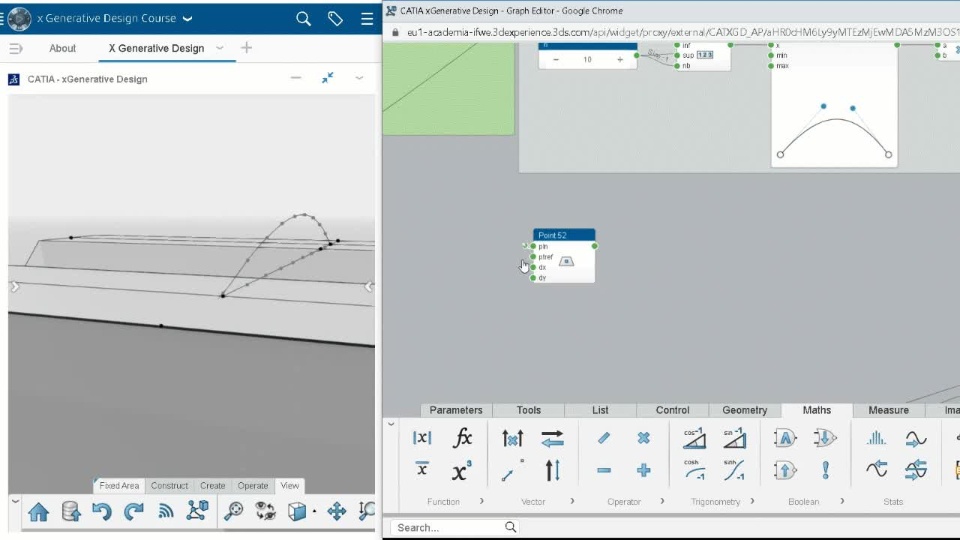The width and height of the screenshot is (960, 540).
Task: Select the opposing arrows vector tool
Action: tap(552, 438)
